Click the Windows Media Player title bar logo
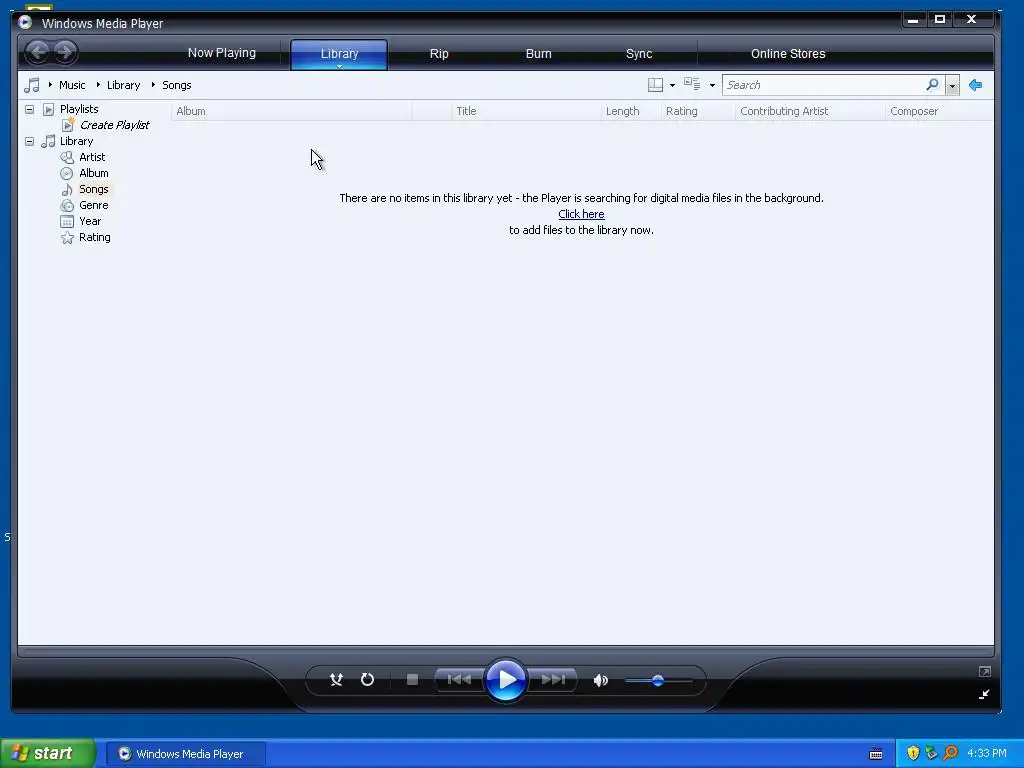This screenshot has height=768, width=1024. [25, 22]
